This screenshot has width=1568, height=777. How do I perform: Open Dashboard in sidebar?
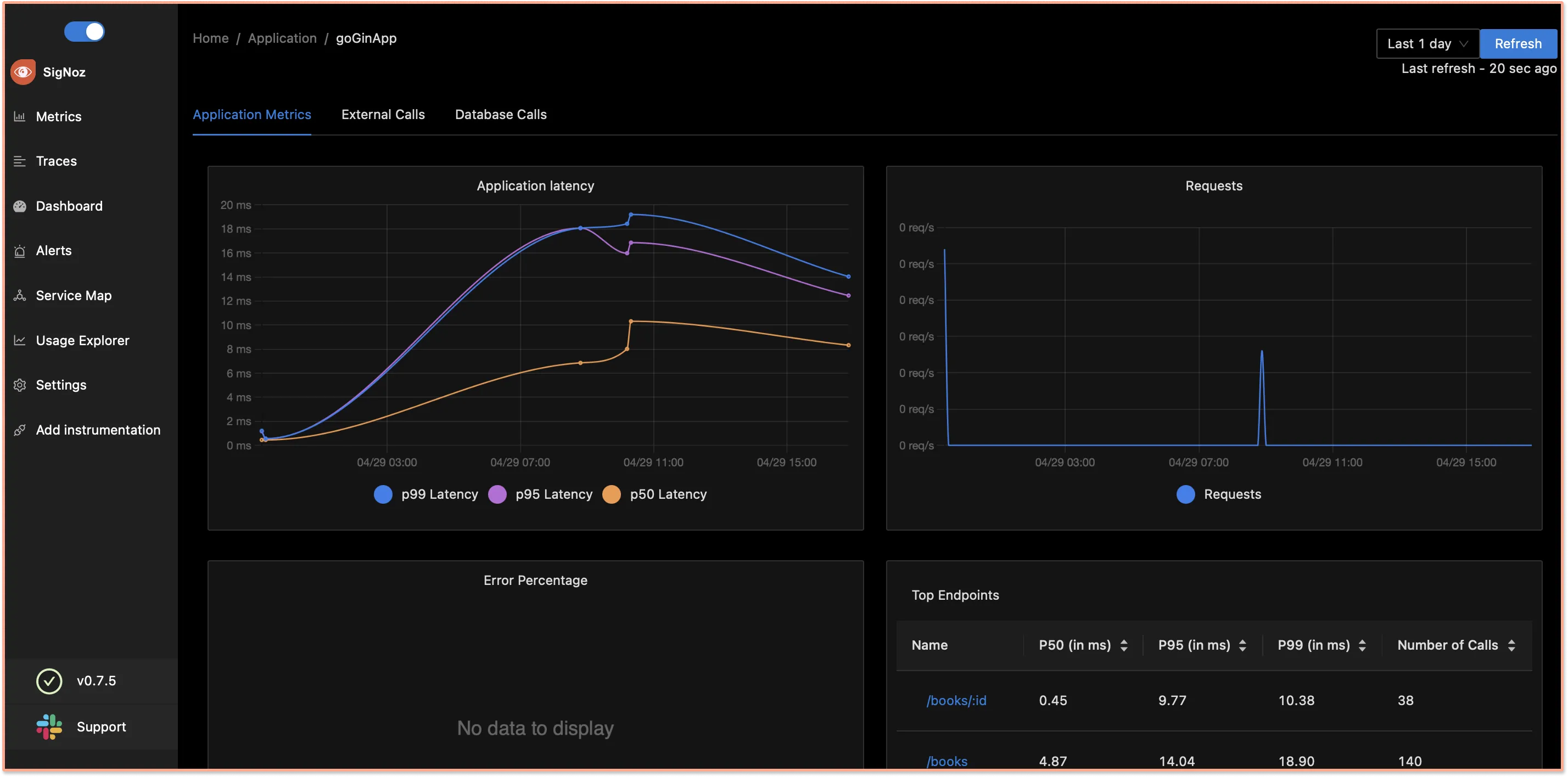pos(69,206)
